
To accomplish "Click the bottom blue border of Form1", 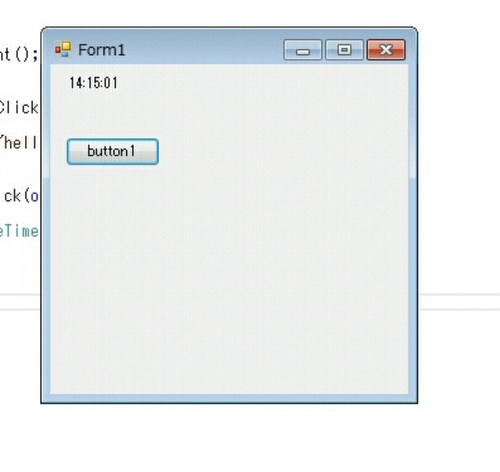I will tap(229, 398).
